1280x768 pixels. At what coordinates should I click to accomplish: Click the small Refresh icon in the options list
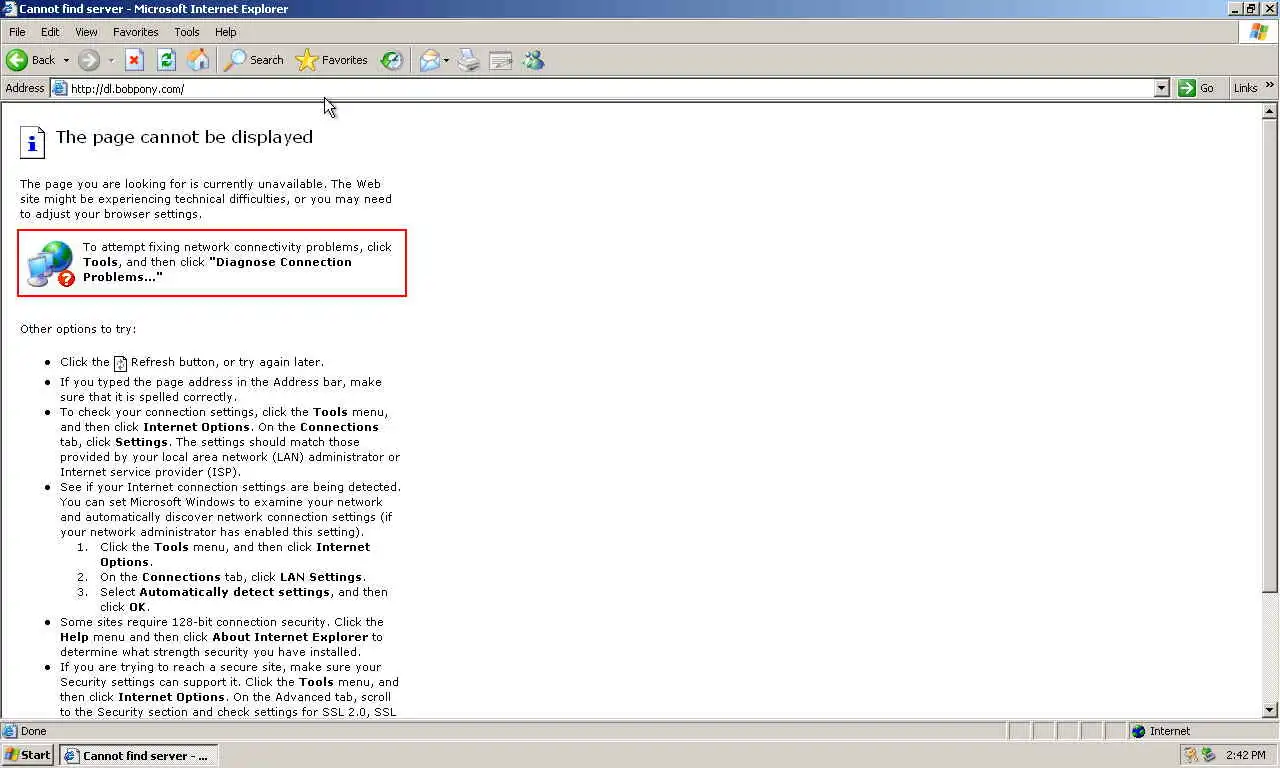point(120,363)
